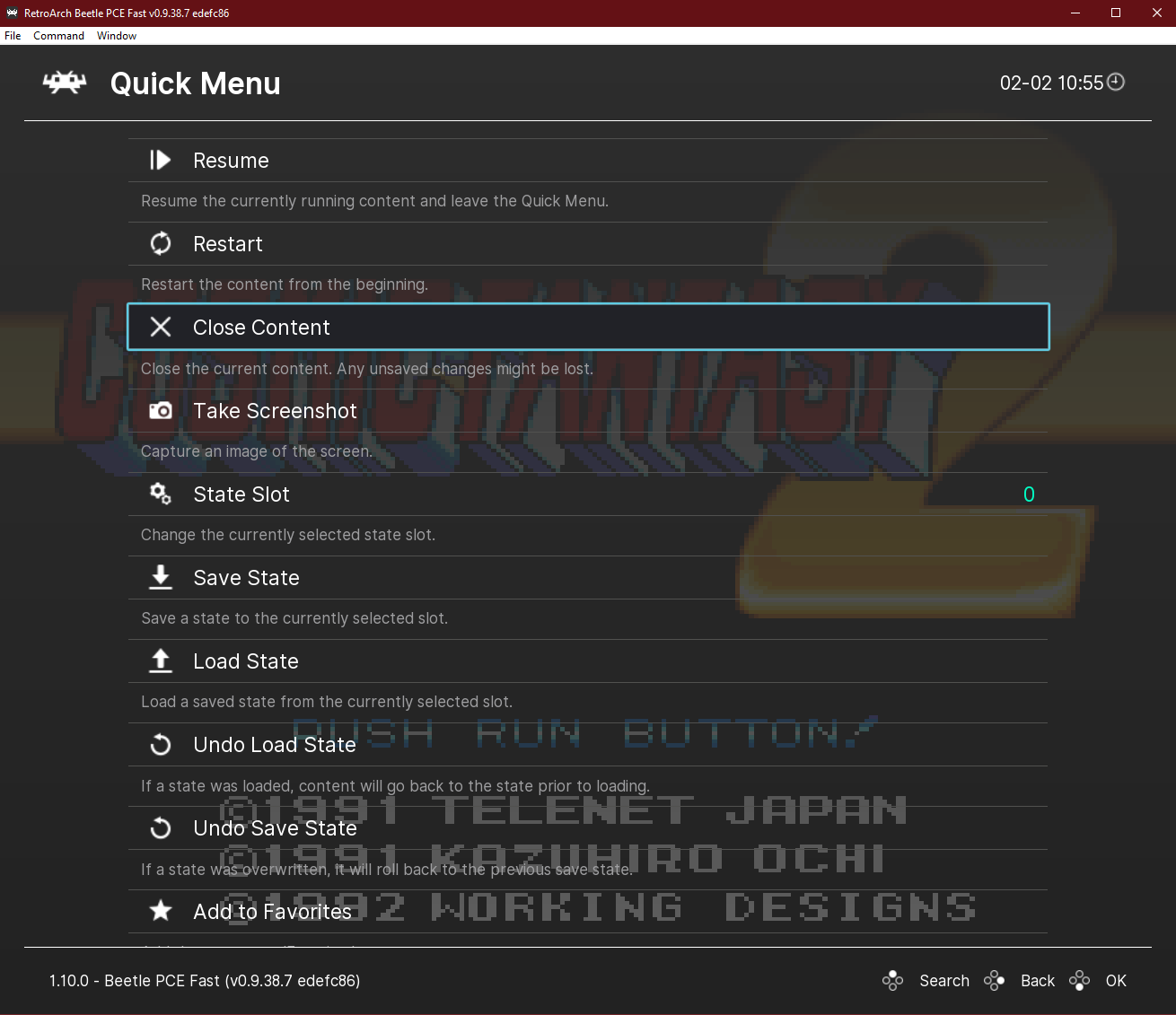Image resolution: width=1176 pixels, height=1015 pixels.
Task: Click 'Load a saved state' description text
Action: pyautogui.click(x=327, y=702)
